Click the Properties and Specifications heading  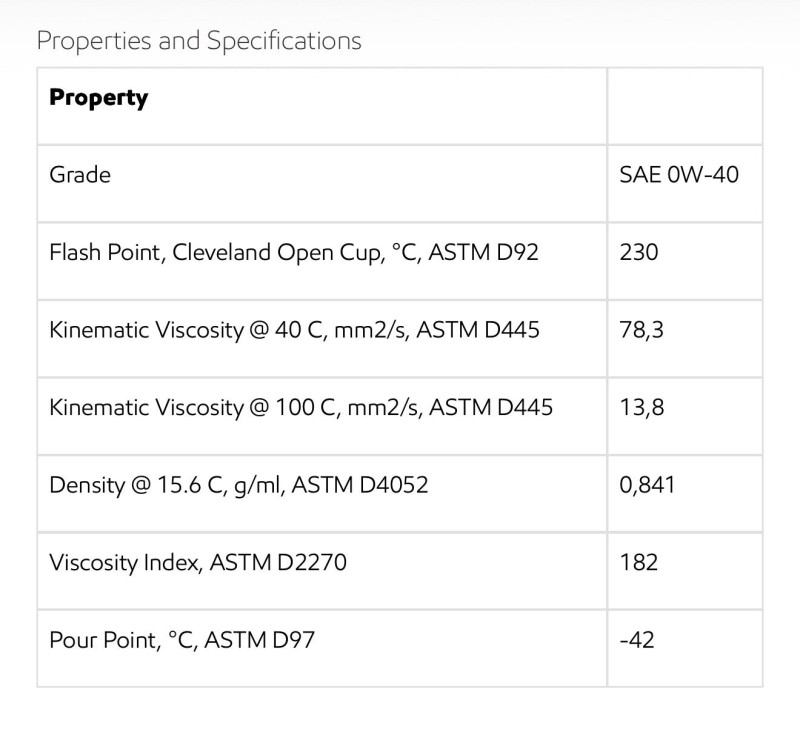tap(198, 41)
